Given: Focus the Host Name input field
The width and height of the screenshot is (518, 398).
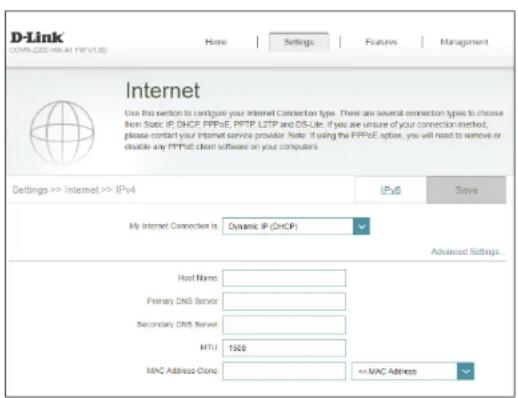Looking at the screenshot, I should click(x=284, y=278).
